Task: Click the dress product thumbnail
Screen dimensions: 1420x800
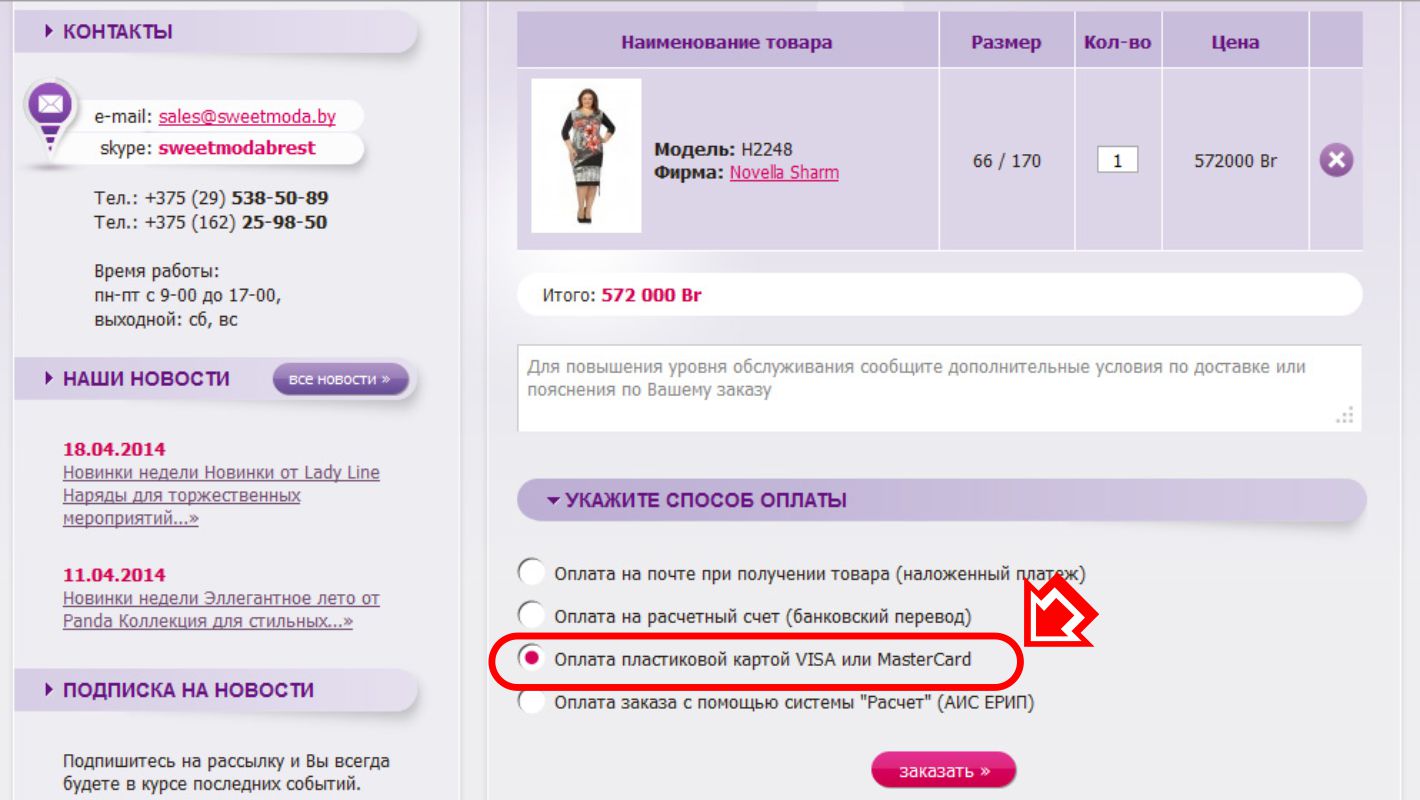Action: (586, 156)
